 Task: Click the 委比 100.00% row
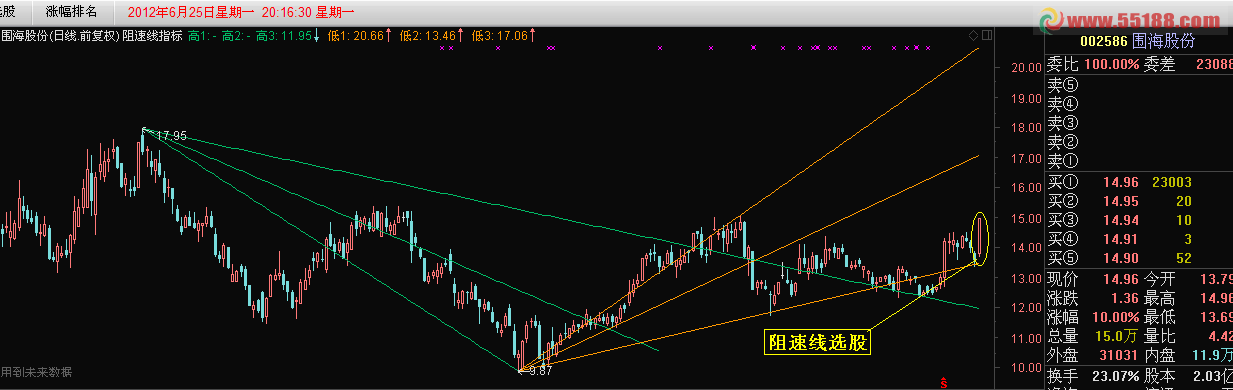pyautogui.click(x=1139, y=63)
